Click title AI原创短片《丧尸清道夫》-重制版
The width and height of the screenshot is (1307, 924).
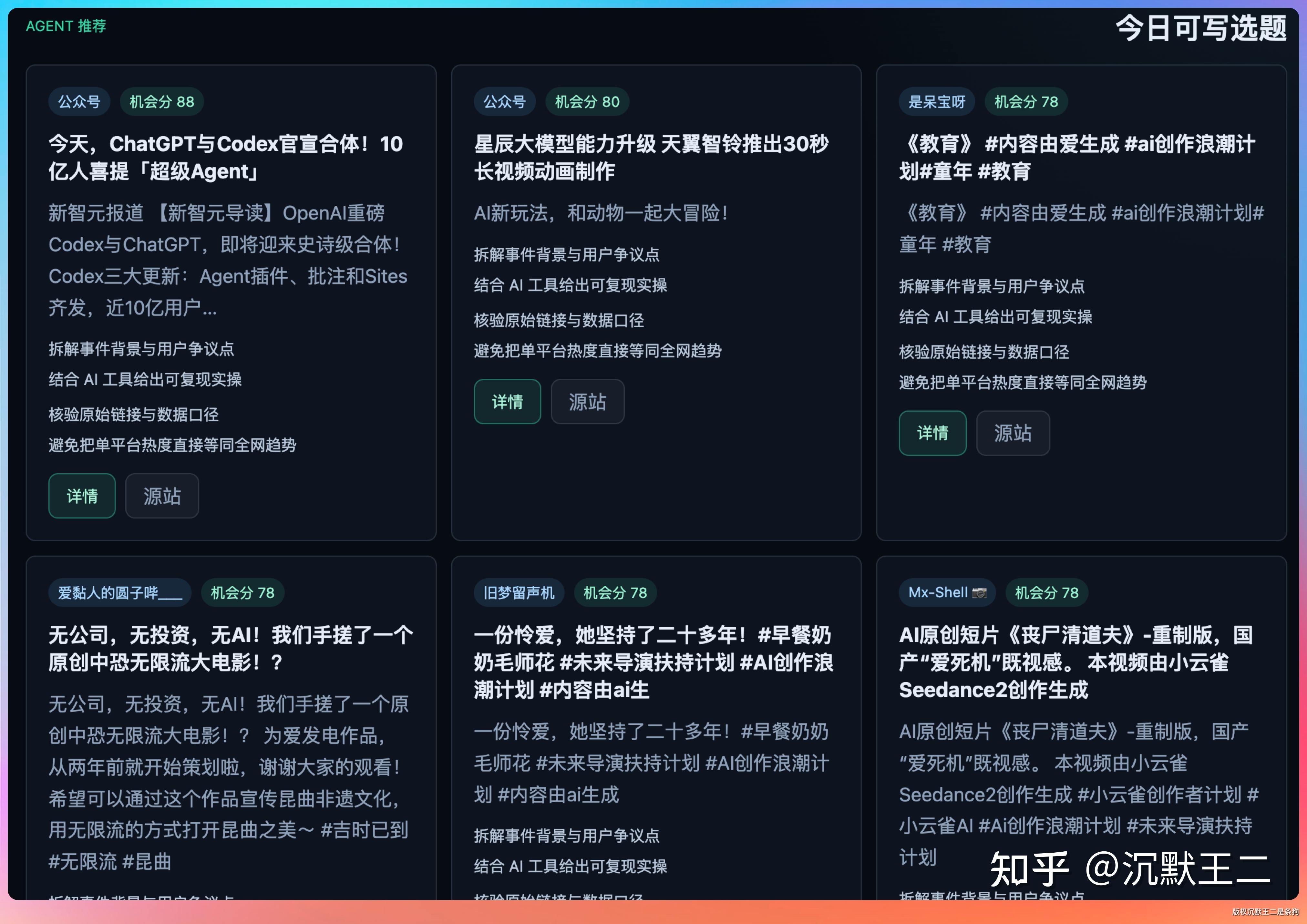tap(1076, 662)
